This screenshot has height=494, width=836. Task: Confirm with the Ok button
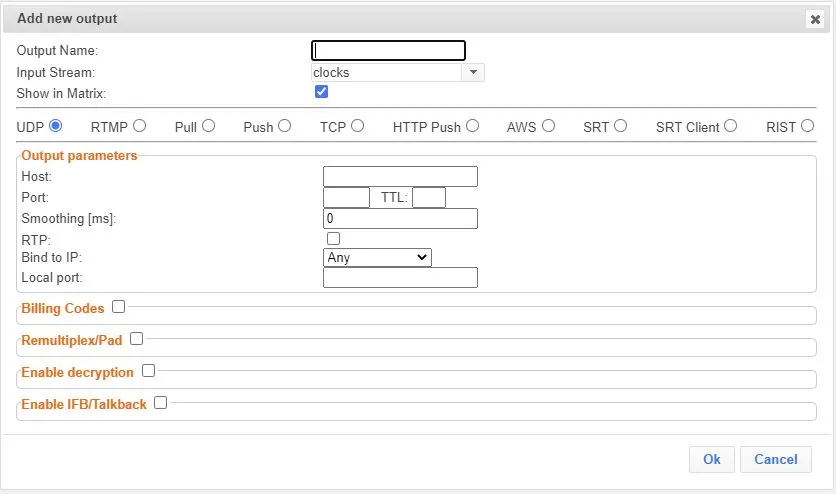click(x=712, y=459)
